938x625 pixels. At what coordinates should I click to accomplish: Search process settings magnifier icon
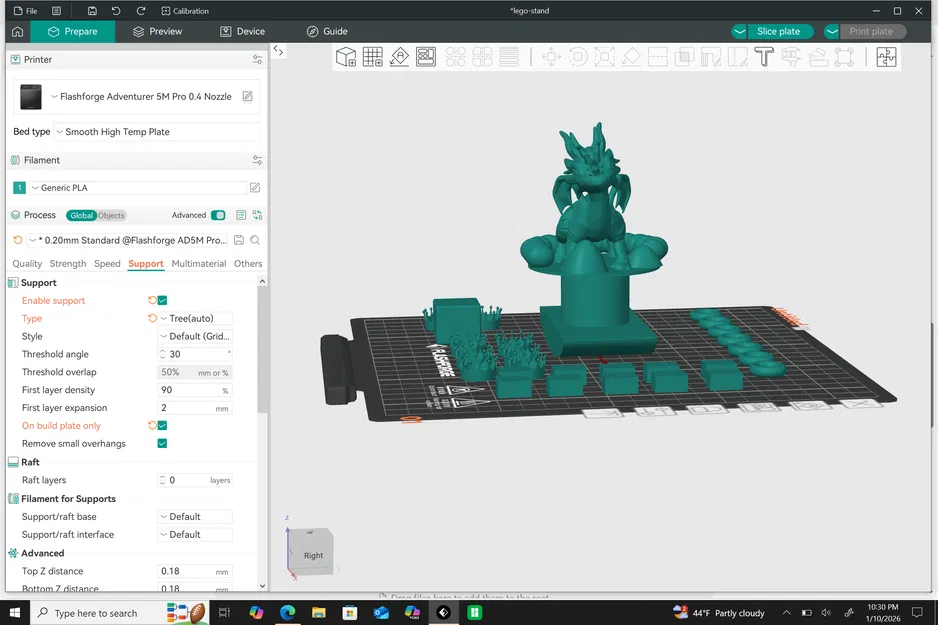pyautogui.click(x=255, y=240)
